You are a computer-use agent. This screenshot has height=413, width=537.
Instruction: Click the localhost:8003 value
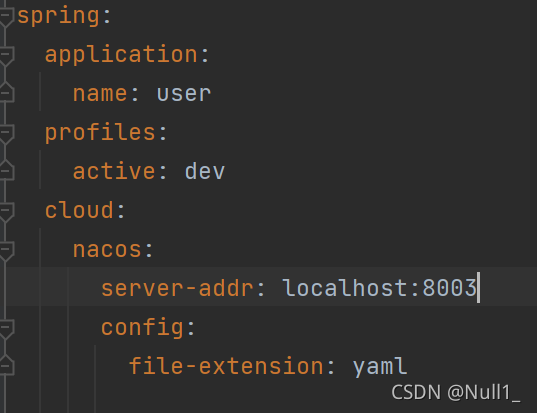[379, 288]
